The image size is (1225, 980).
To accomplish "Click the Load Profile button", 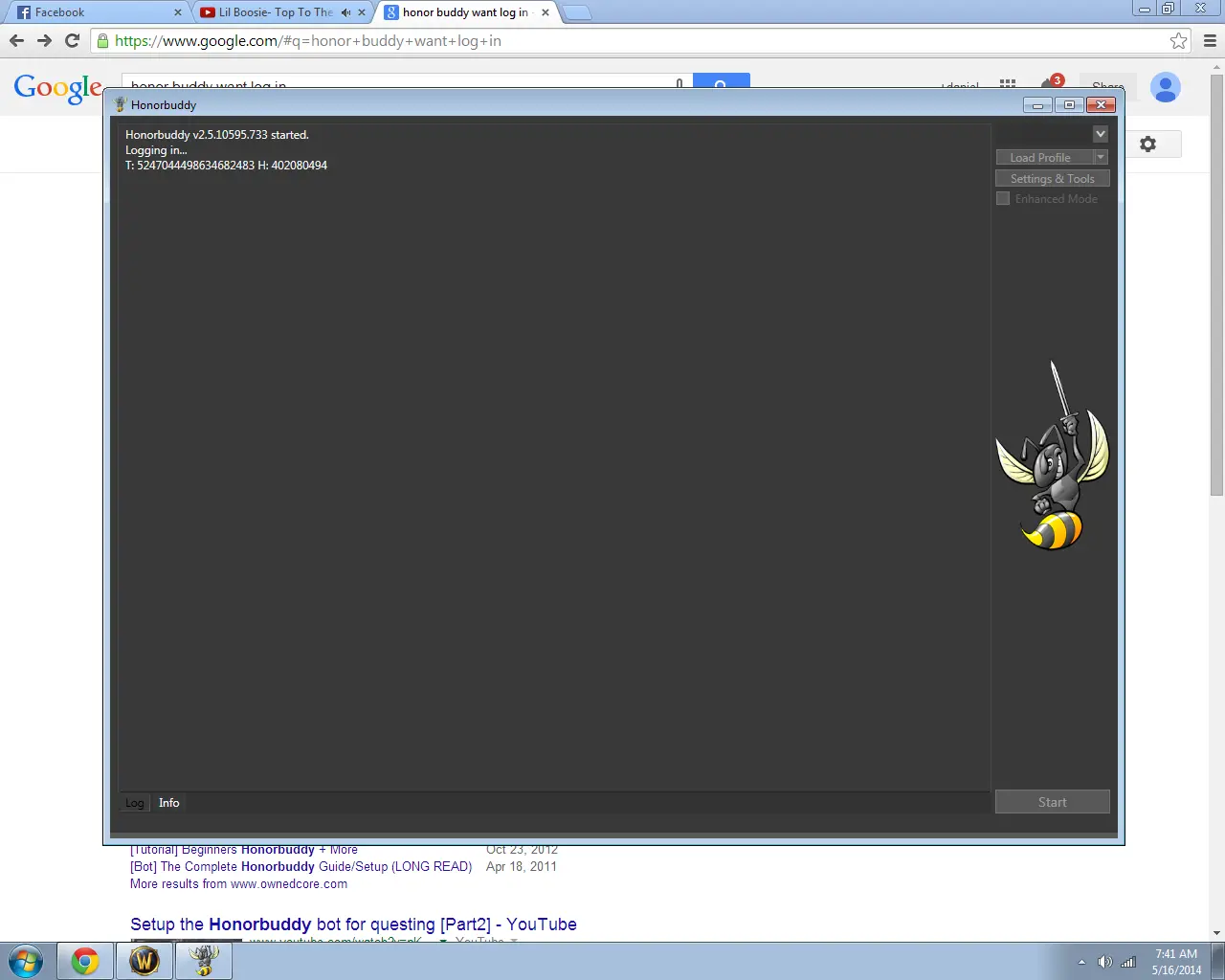I will (x=1044, y=157).
